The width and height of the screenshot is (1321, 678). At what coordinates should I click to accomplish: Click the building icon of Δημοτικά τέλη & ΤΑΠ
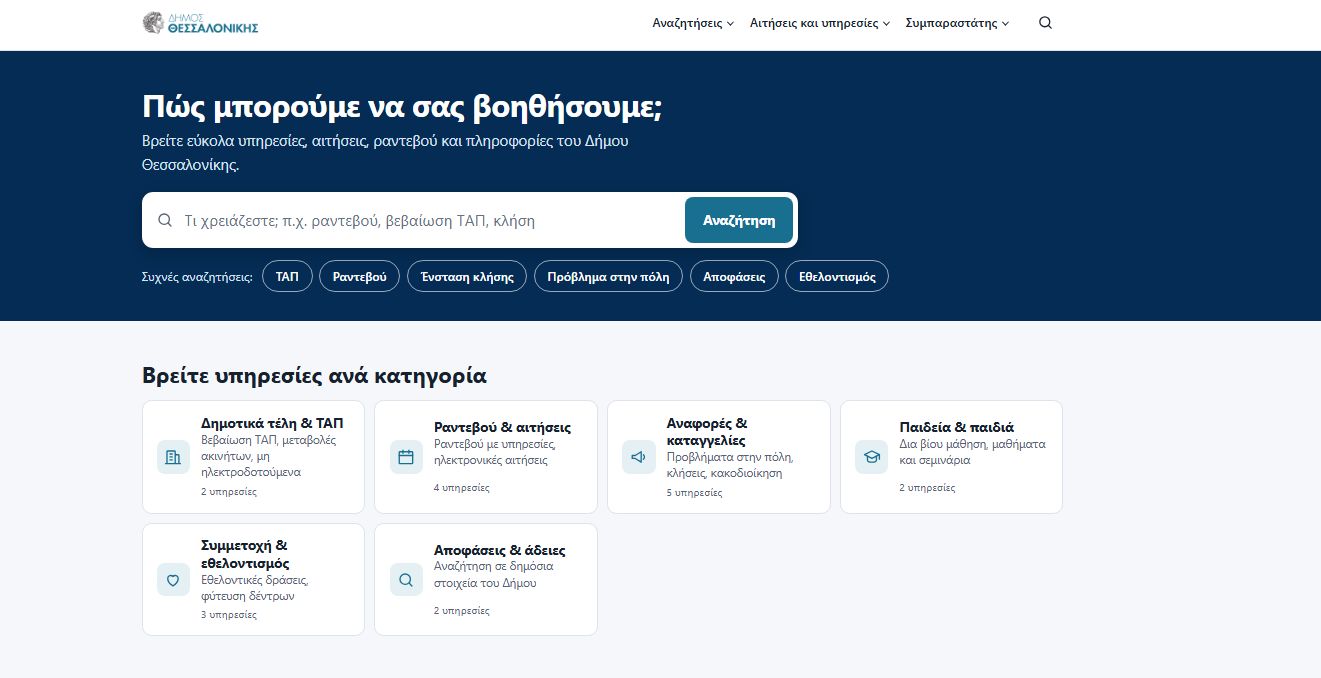pyautogui.click(x=173, y=457)
